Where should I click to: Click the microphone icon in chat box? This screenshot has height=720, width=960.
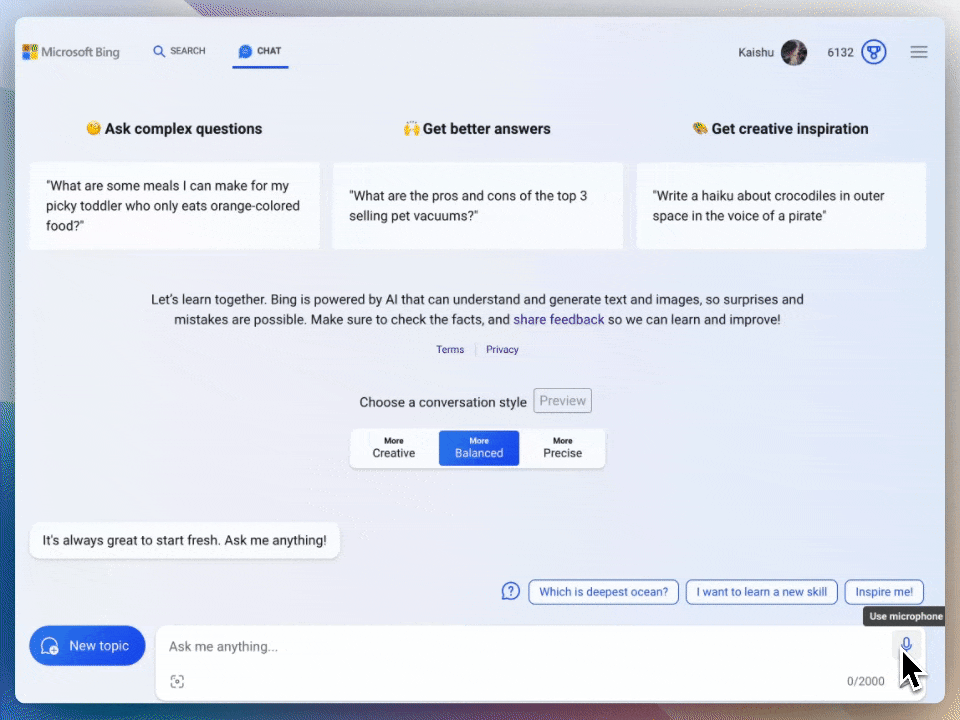point(906,645)
